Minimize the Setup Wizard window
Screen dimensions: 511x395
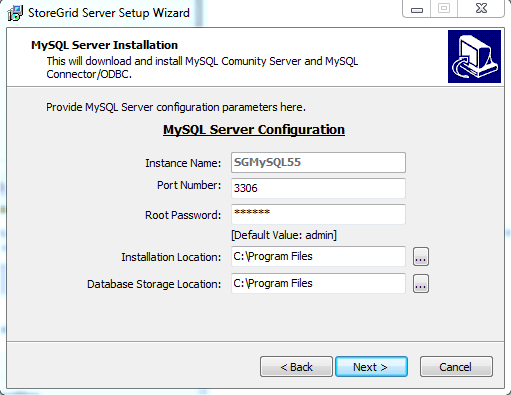point(417,8)
